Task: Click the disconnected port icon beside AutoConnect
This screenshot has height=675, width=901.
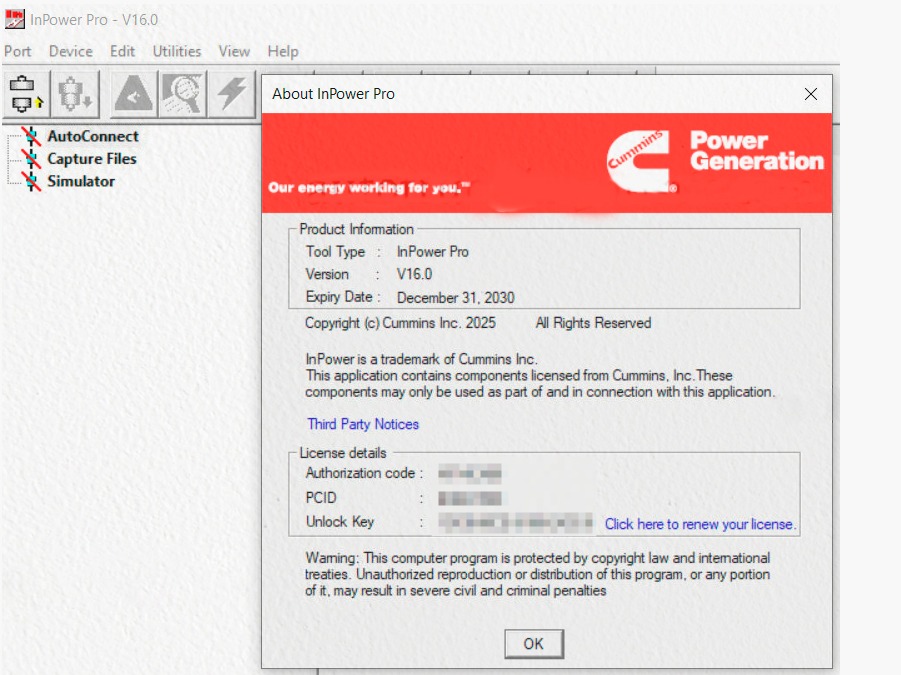Action: (31, 137)
